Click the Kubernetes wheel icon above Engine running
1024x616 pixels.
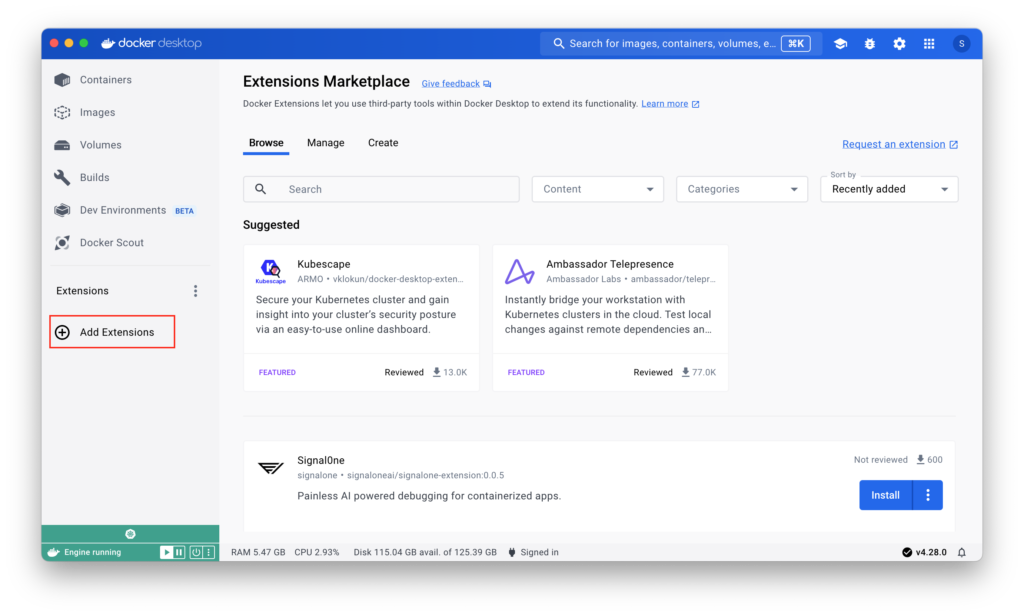[130, 534]
